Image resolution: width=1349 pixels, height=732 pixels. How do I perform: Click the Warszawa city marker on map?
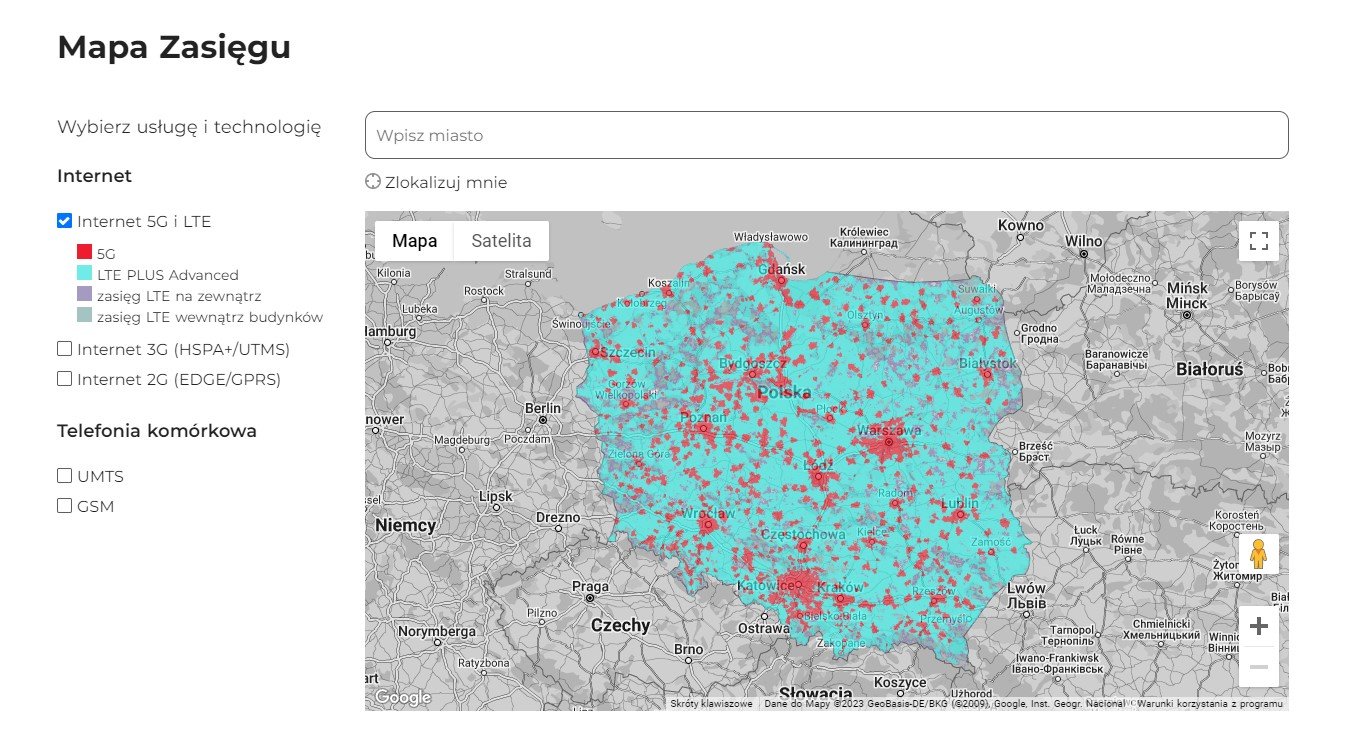coord(888,441)
